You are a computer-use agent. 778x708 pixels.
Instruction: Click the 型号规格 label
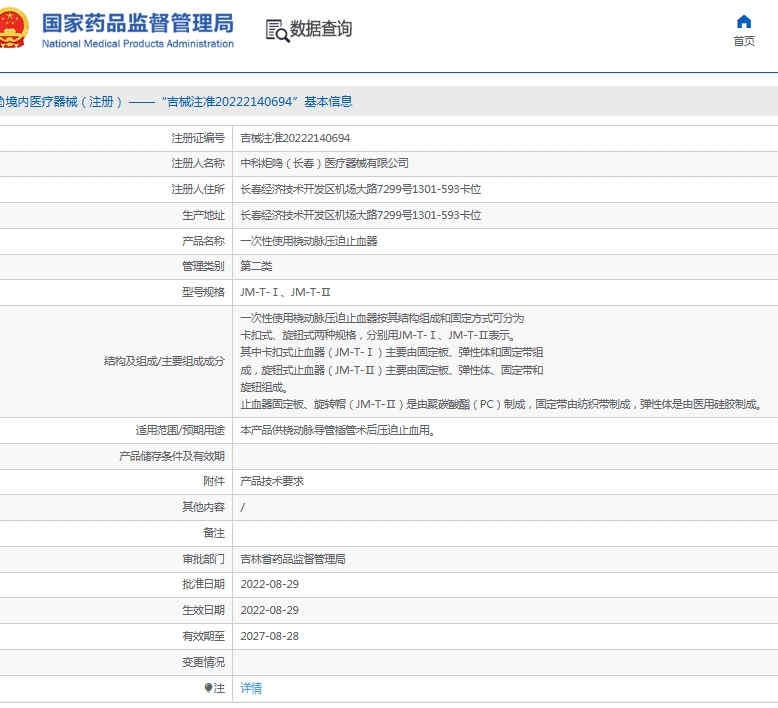click(x=203, y=292)
